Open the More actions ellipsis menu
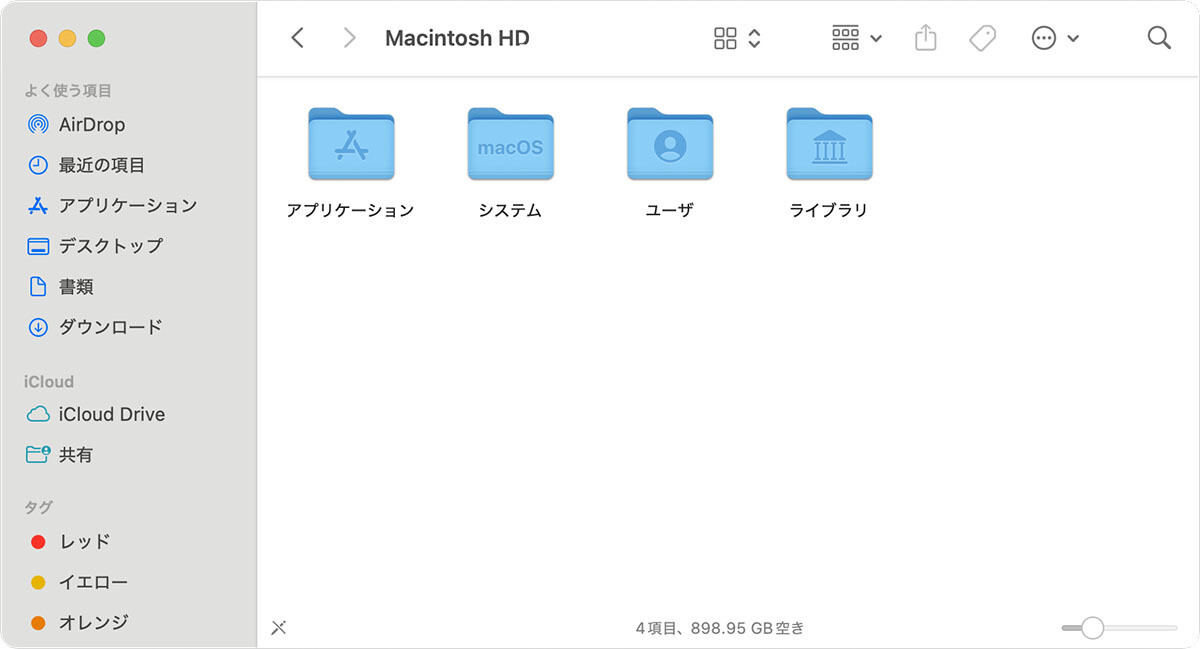This screenshot has width=1200, height=649. point(1055,38)
